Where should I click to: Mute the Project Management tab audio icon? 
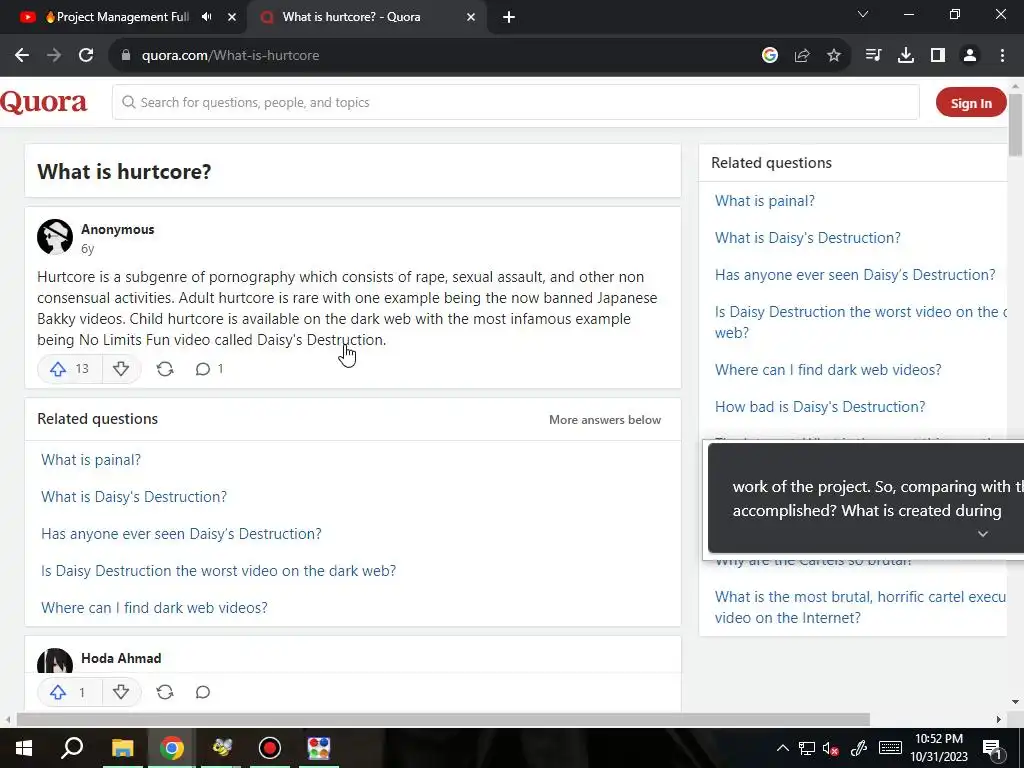[207, 17]
